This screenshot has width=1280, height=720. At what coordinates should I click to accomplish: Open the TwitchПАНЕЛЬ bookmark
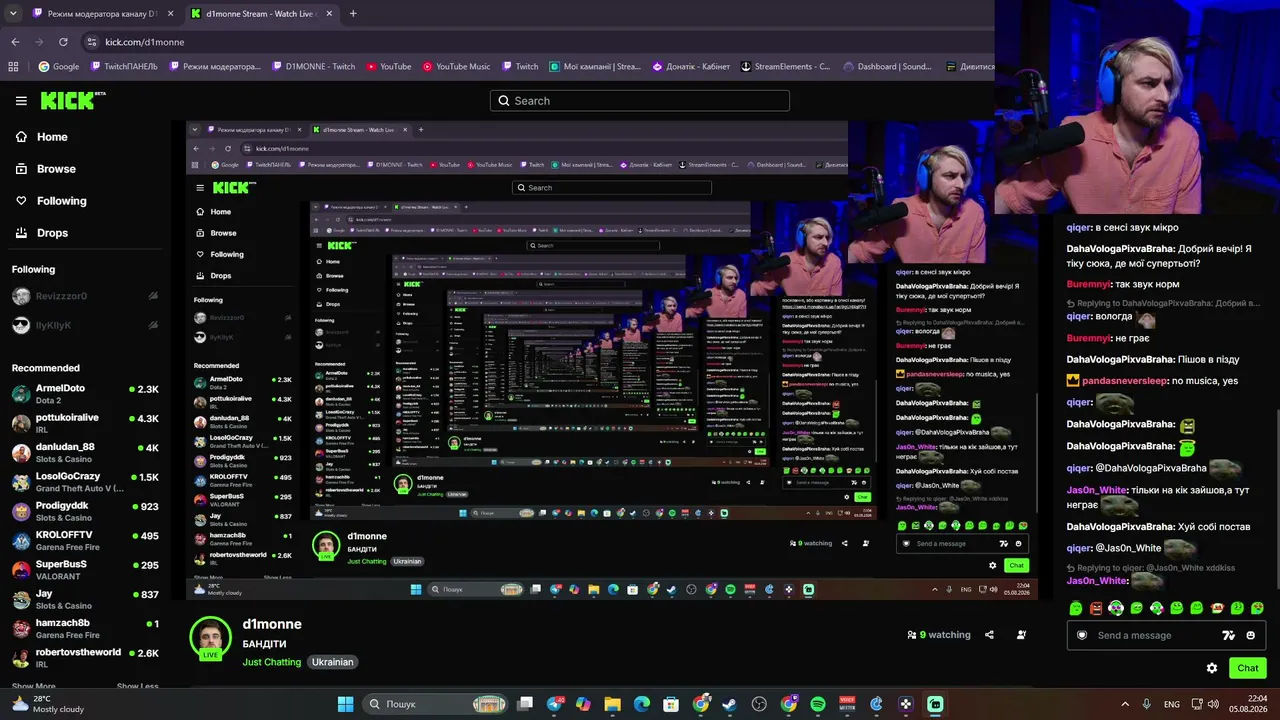124,67
